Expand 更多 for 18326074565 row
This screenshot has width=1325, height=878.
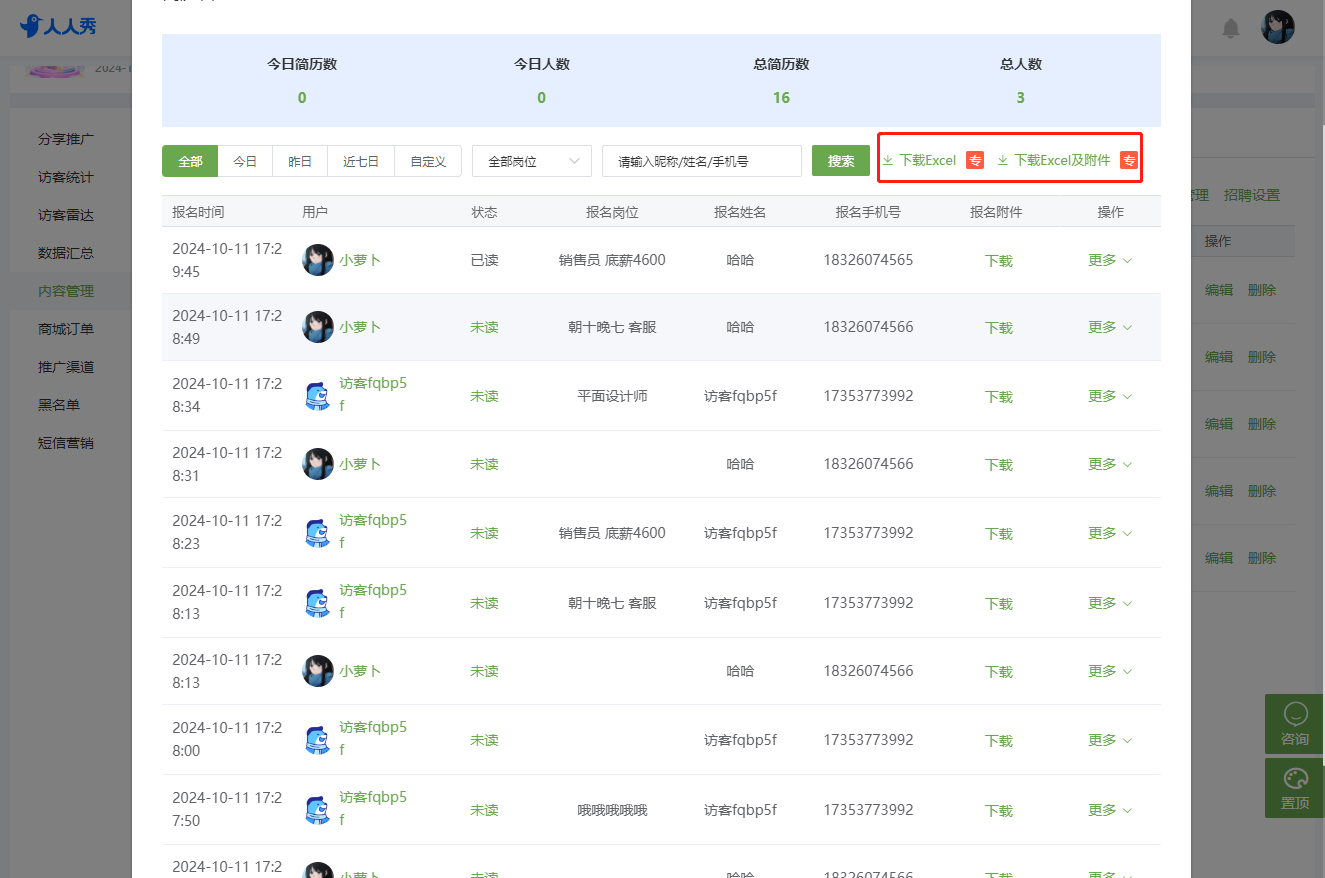tap(1110, 260)
